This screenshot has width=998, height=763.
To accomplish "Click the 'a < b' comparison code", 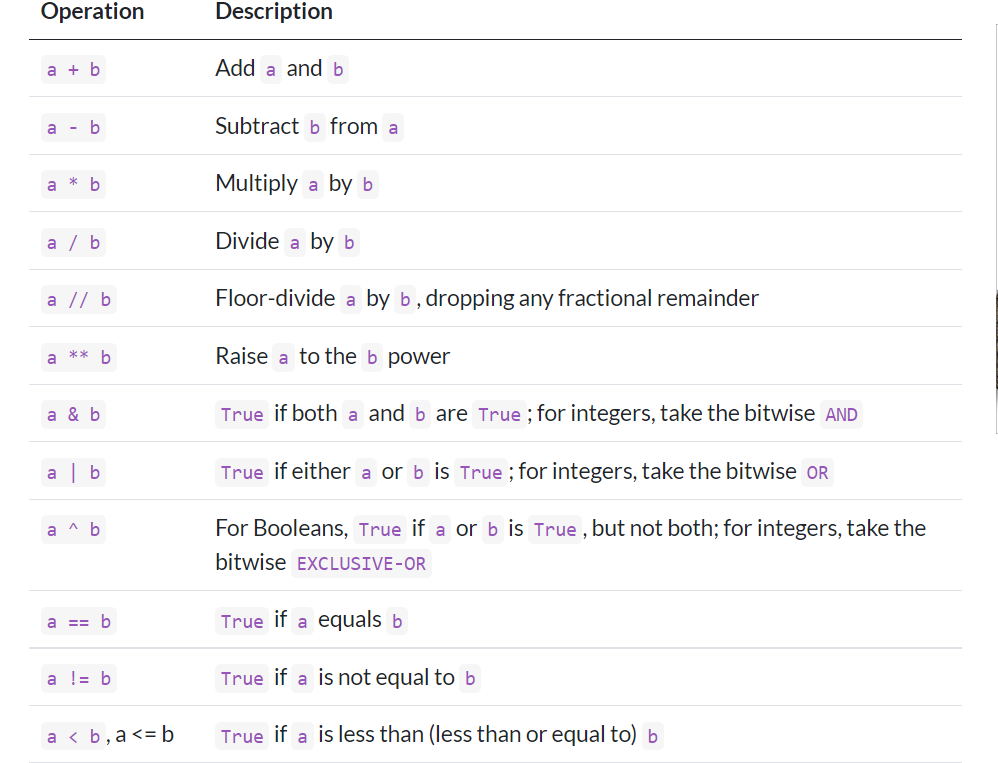I will click(x=73, y=737).
